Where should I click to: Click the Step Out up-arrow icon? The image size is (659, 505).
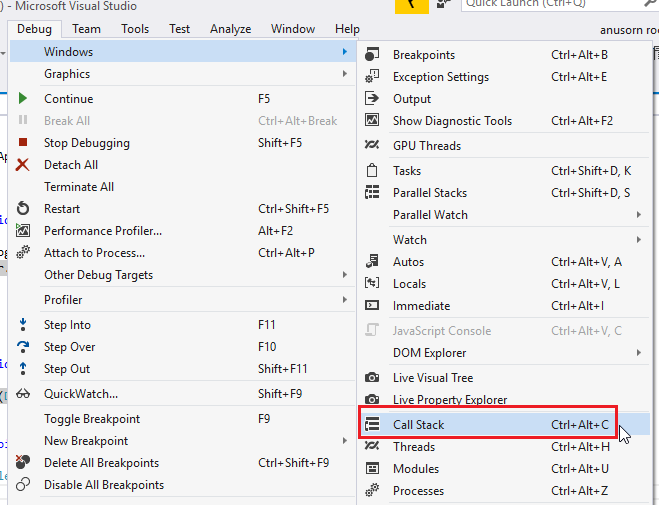click(23, 368)
